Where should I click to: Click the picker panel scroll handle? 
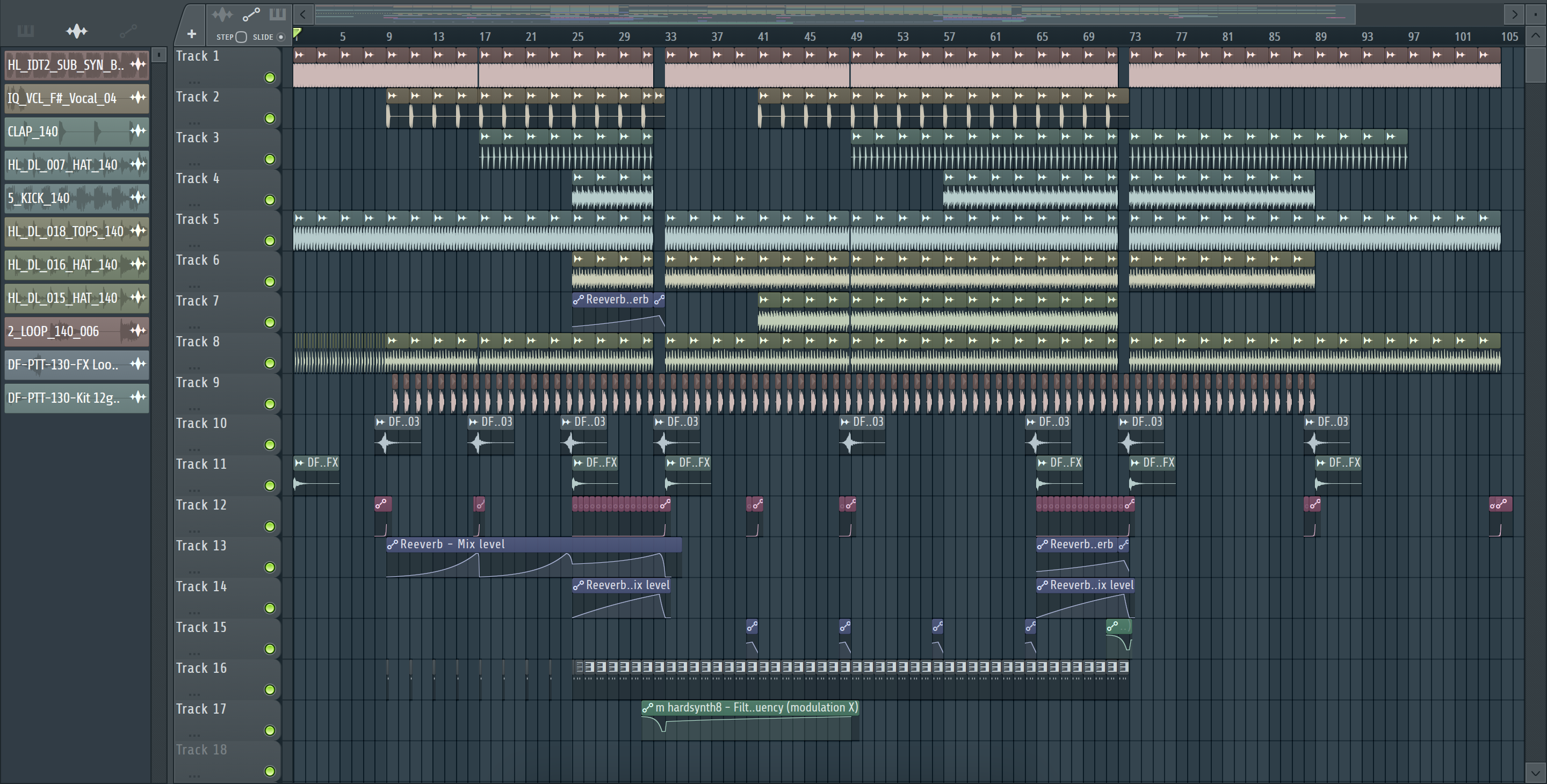[x=158, y=55]
